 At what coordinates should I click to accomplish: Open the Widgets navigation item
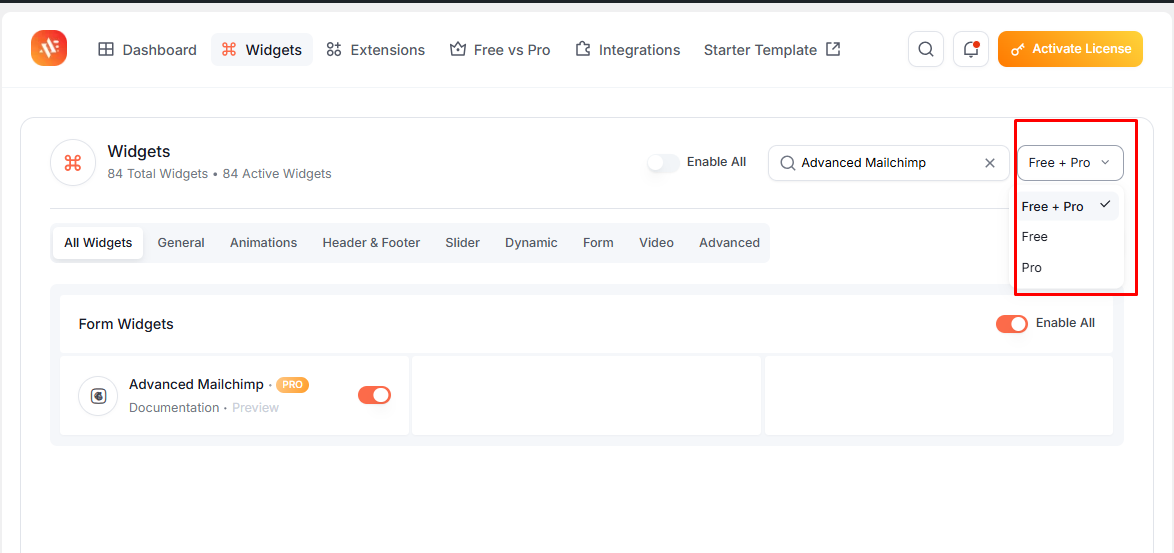tap(262, 50)
